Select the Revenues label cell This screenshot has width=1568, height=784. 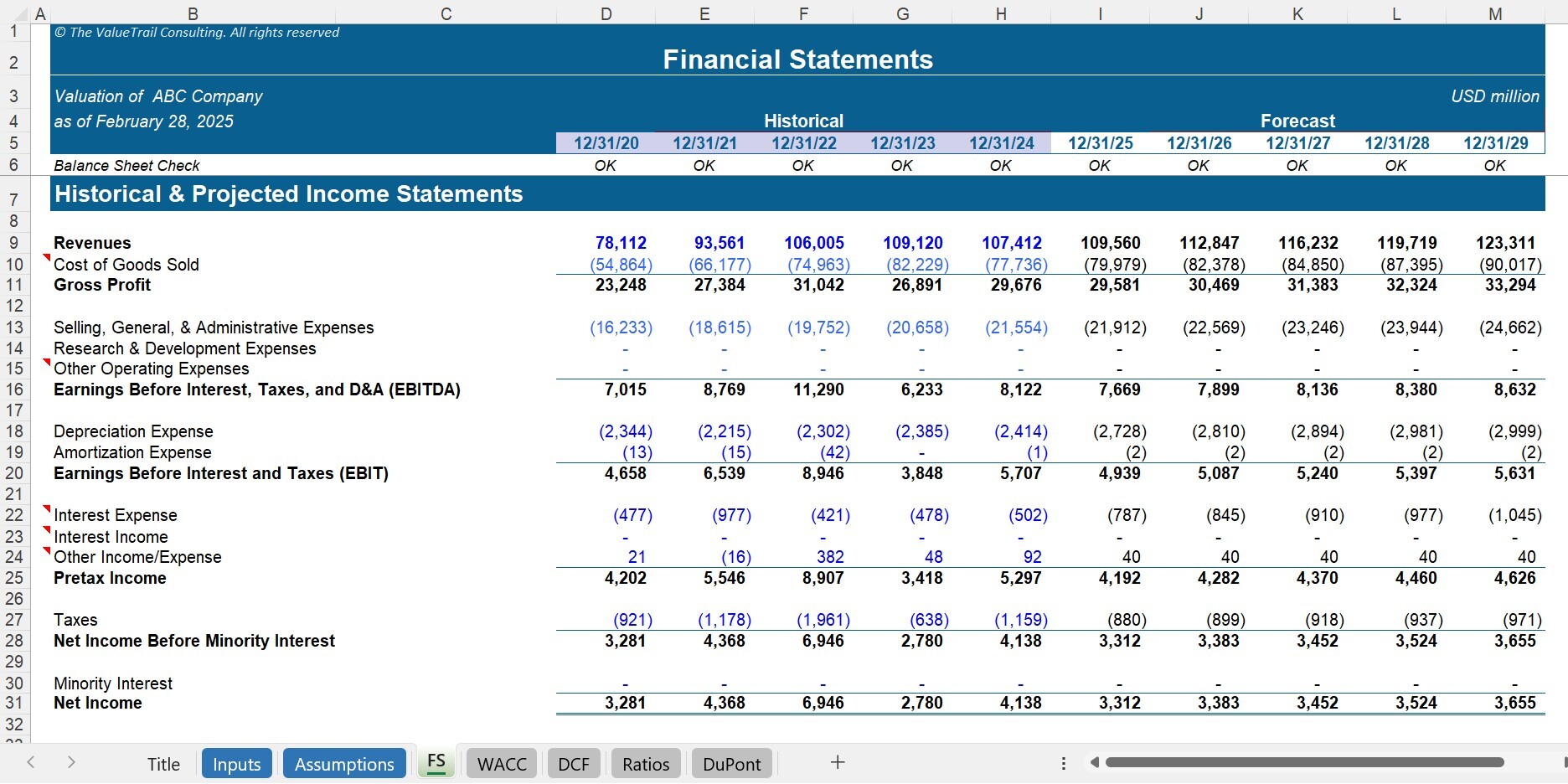[92, 243]
